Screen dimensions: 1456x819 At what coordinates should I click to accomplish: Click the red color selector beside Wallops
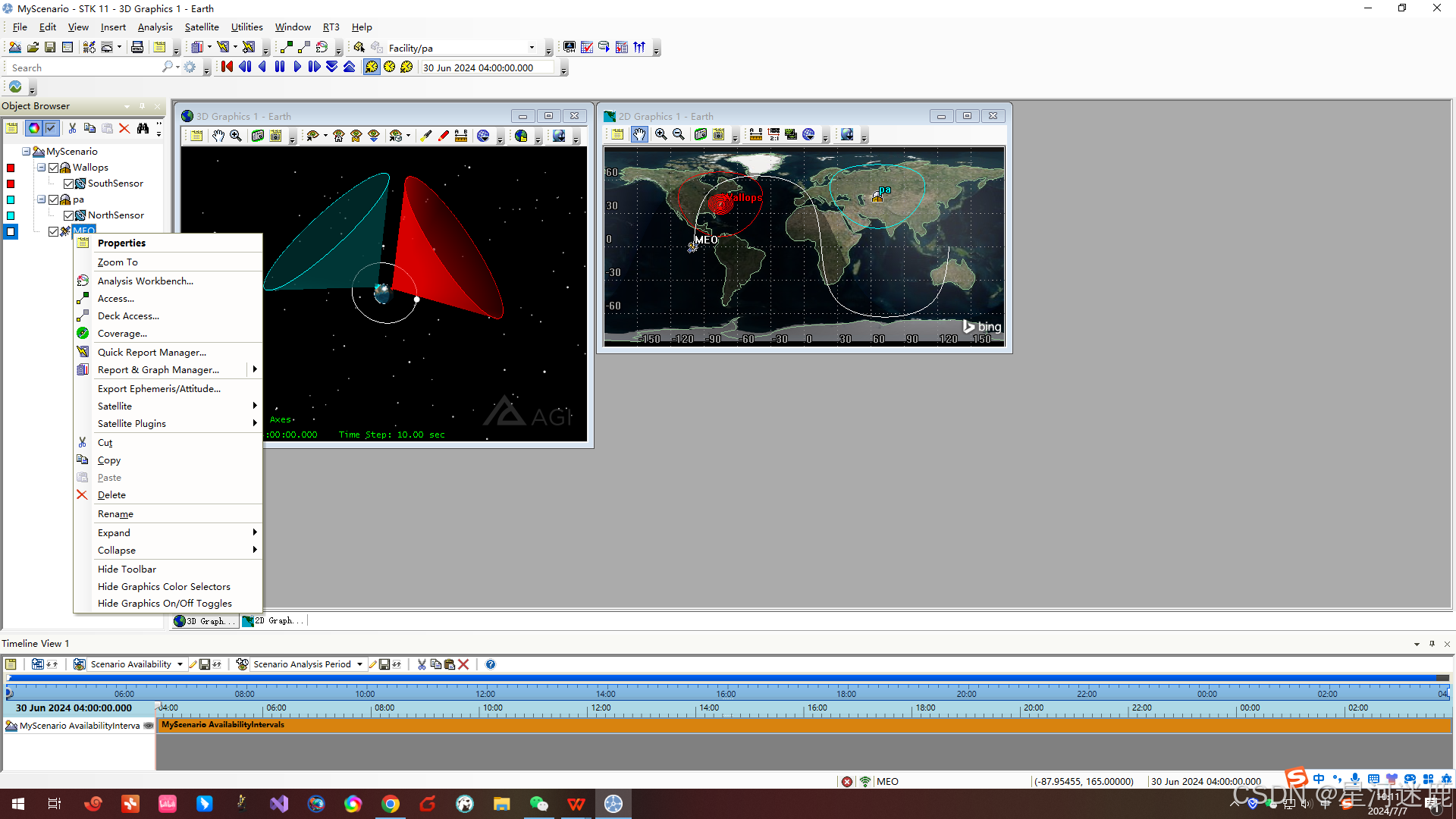[11, 168]
